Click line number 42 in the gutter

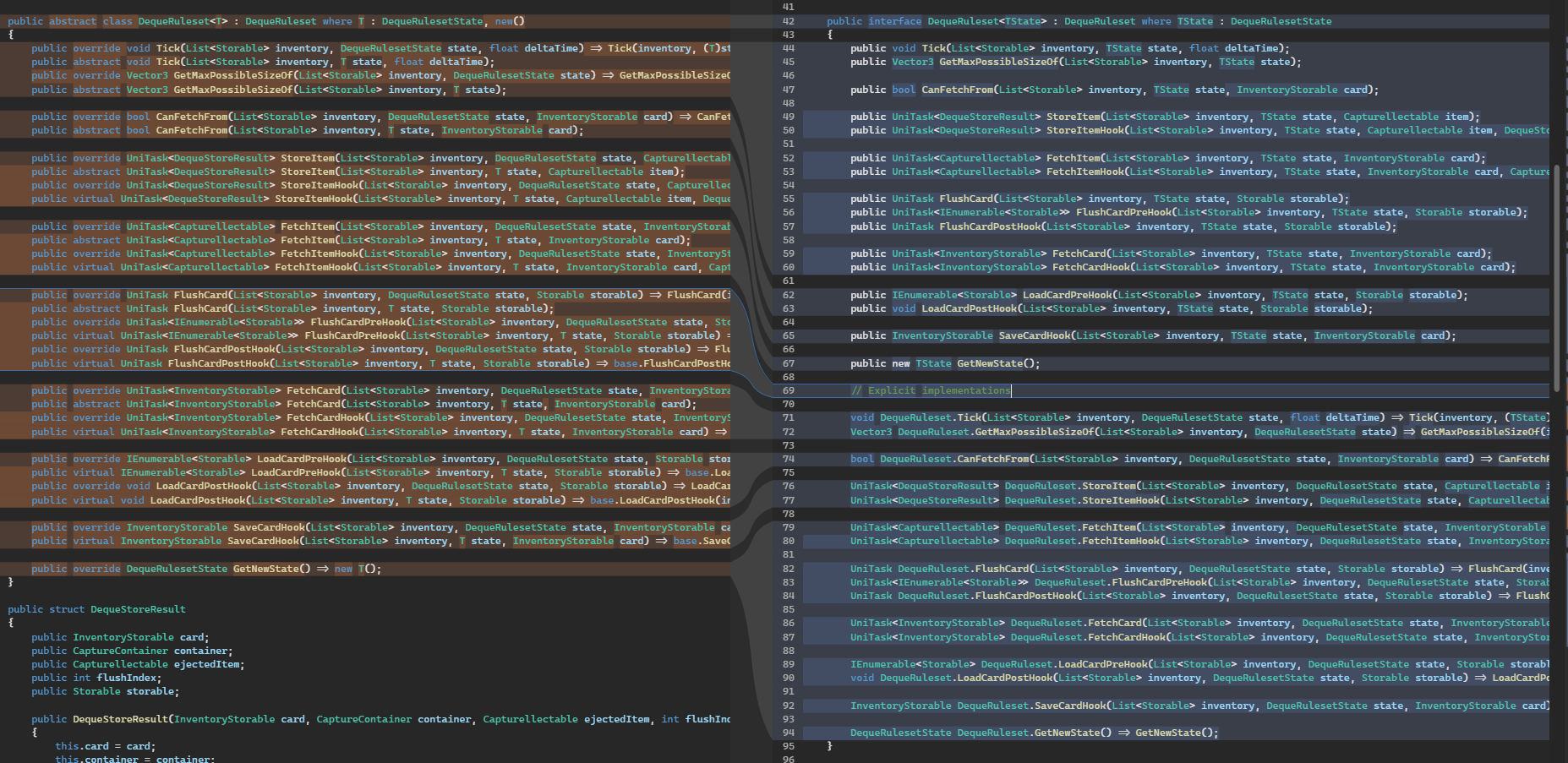pos(788,21)
